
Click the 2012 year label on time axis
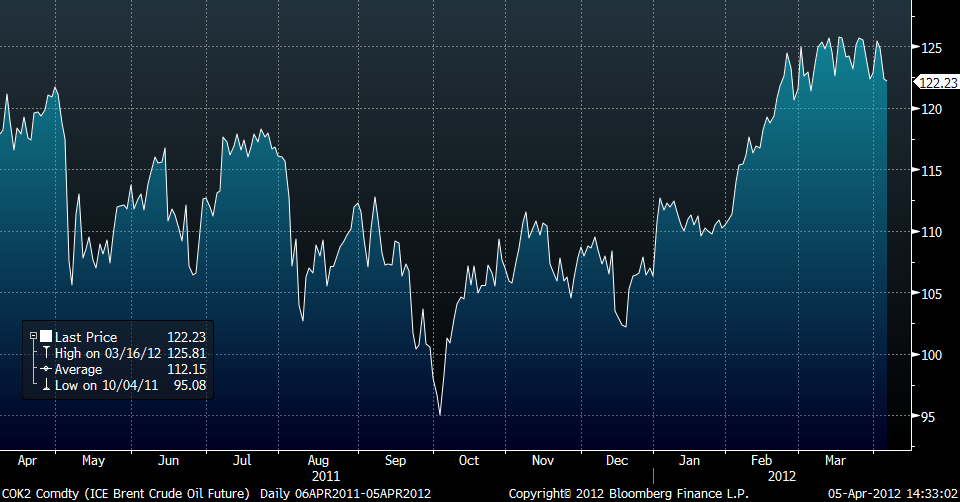tap(783, 476)
